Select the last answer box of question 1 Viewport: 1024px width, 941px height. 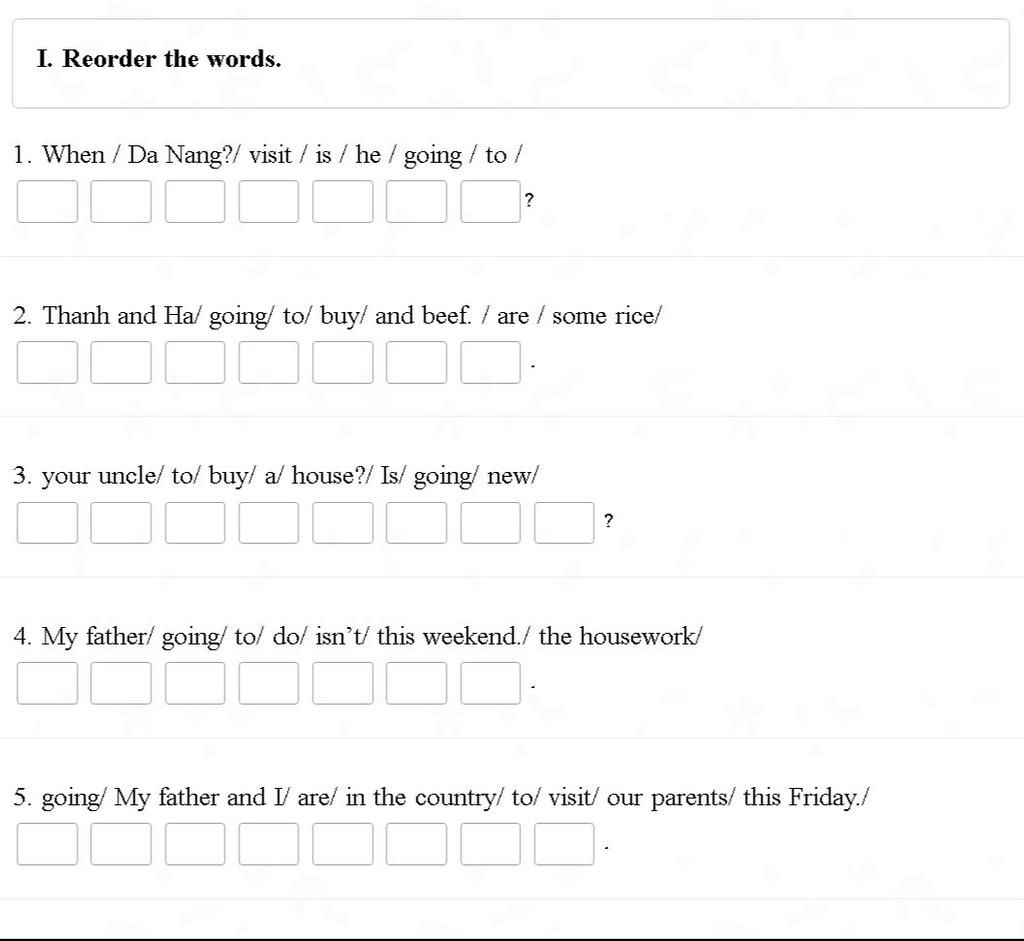pos(490,202)
